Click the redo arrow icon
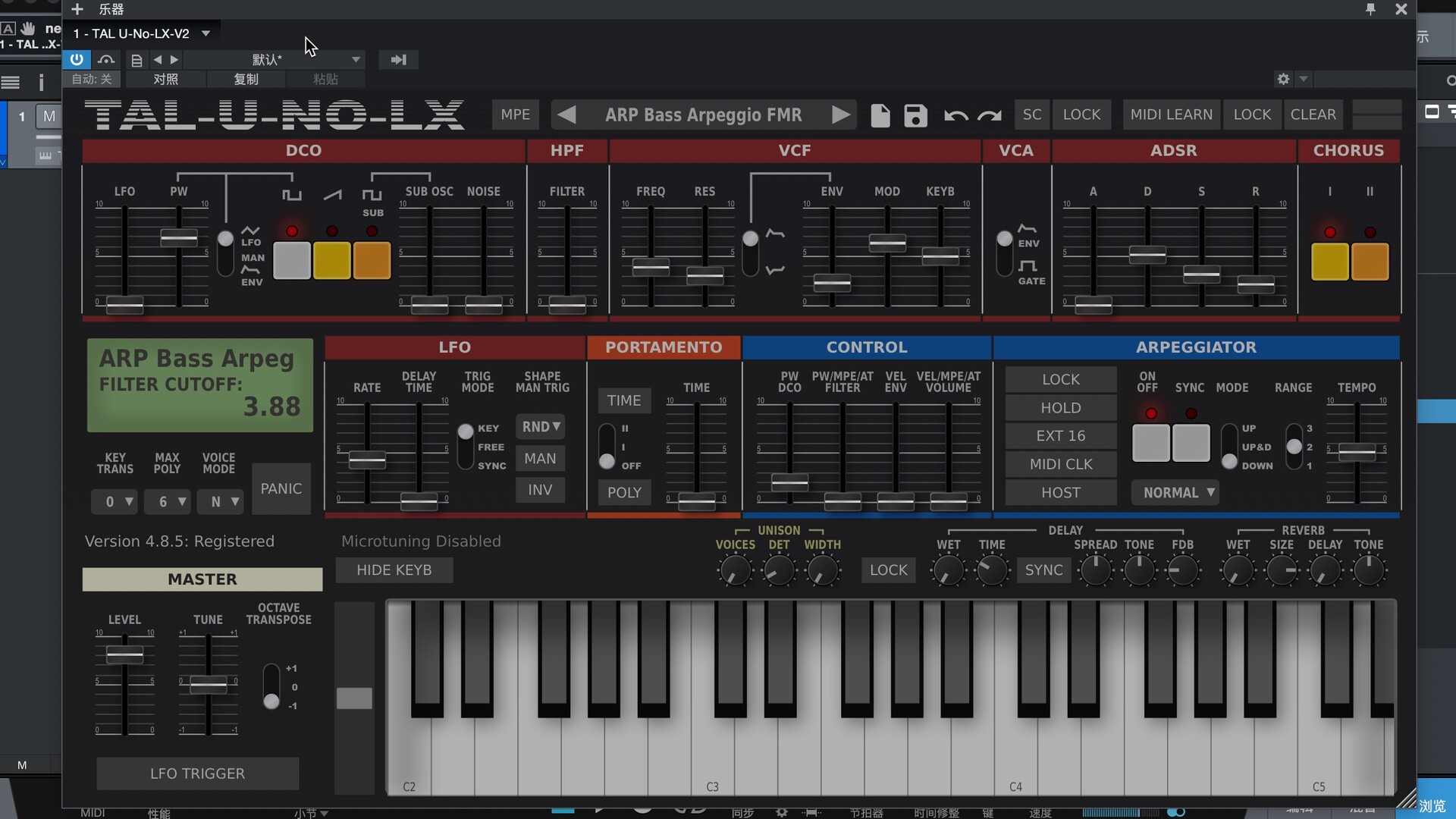This screenshot has width=1456, height=819. pos(989,115)
